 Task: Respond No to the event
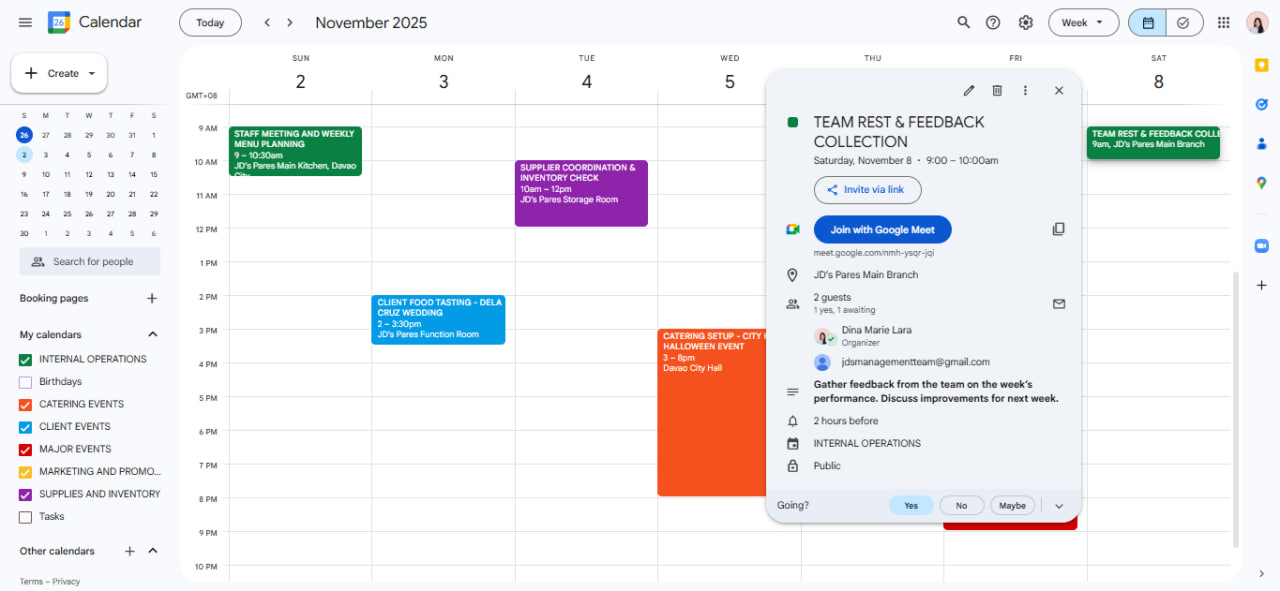pyautogui.click(x=961, y=506)
